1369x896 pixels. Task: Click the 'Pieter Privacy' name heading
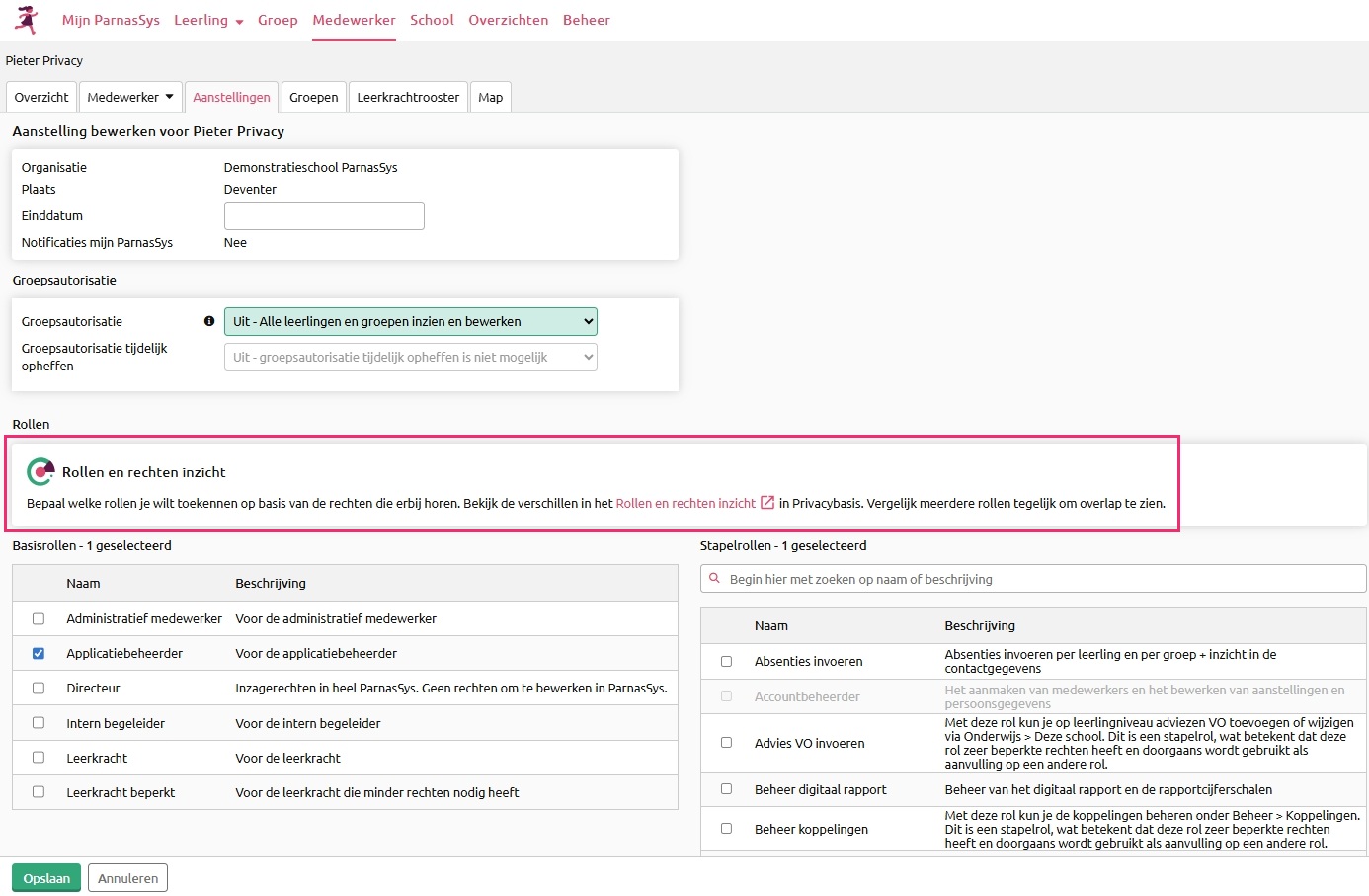click(44, 60)
